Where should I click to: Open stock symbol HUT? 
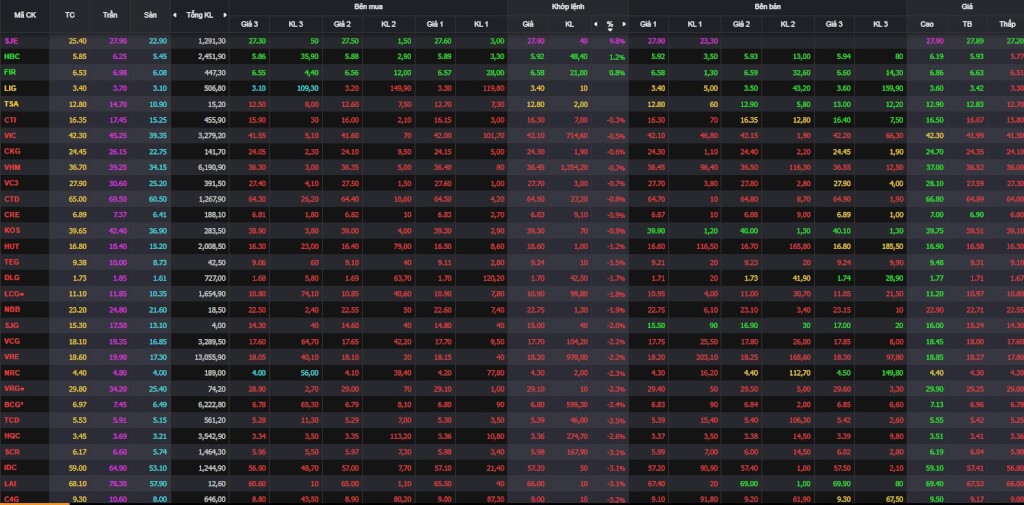[x=12, y=246]
